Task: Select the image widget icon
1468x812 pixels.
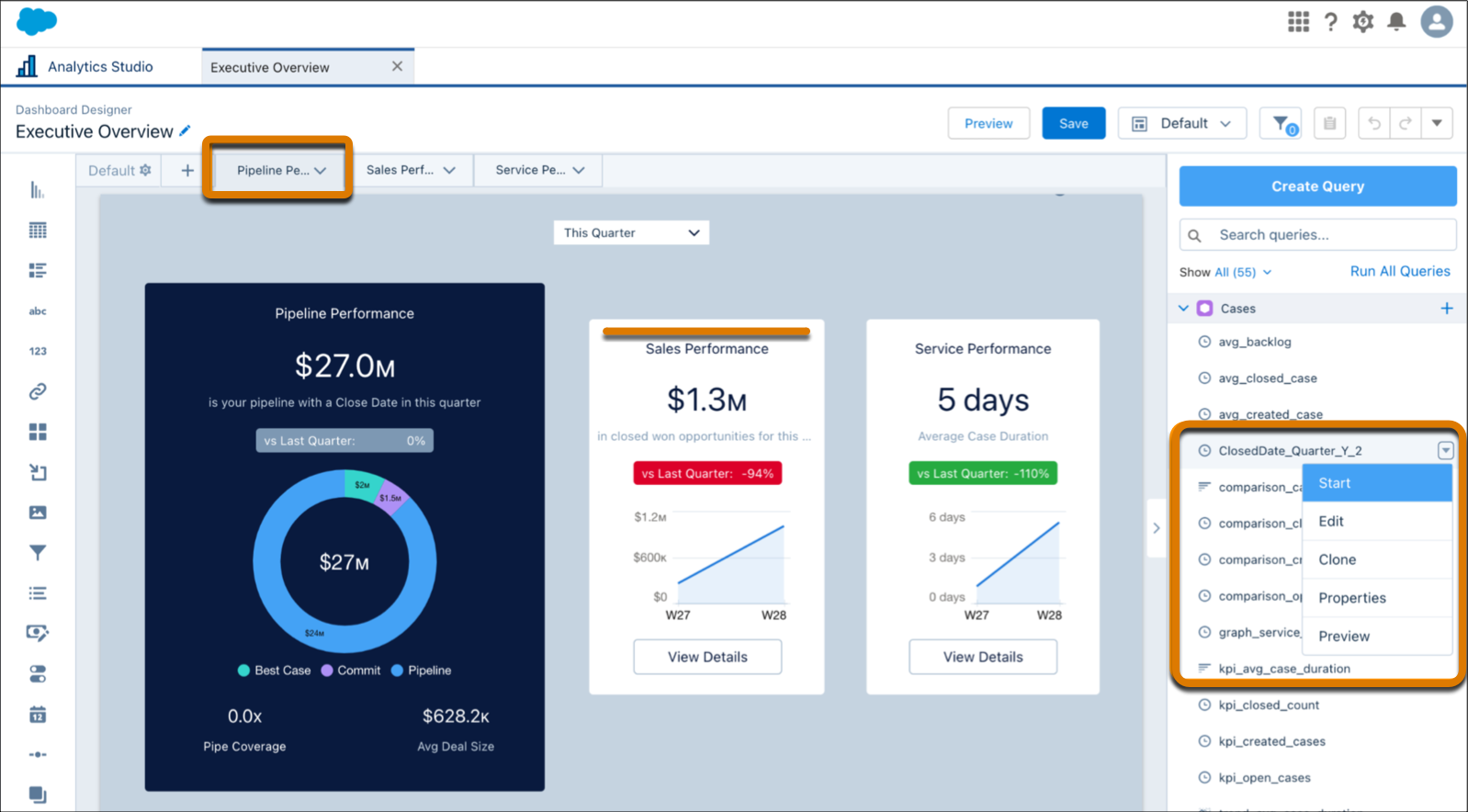Action: [37, 513]
